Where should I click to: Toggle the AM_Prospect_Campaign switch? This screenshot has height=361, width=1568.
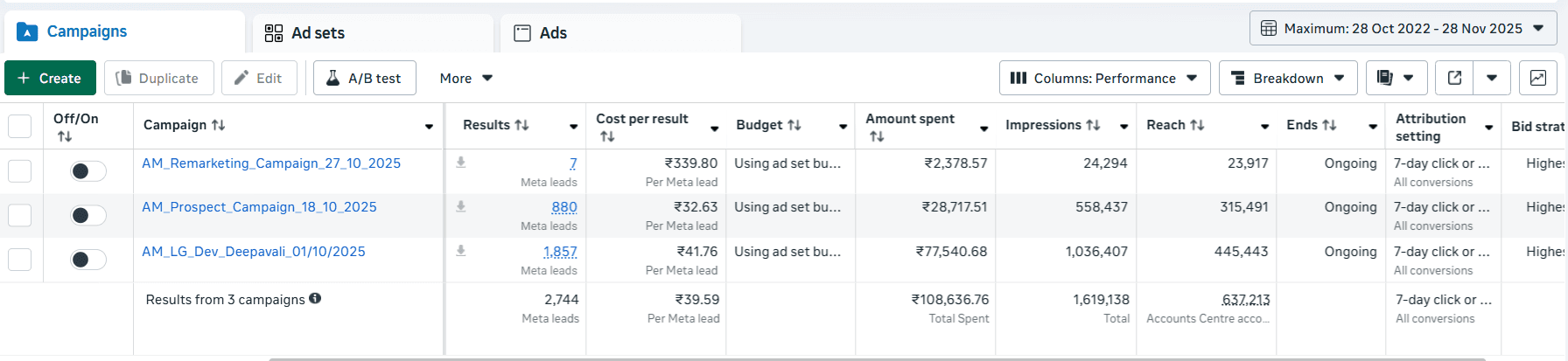click(88, 215)
